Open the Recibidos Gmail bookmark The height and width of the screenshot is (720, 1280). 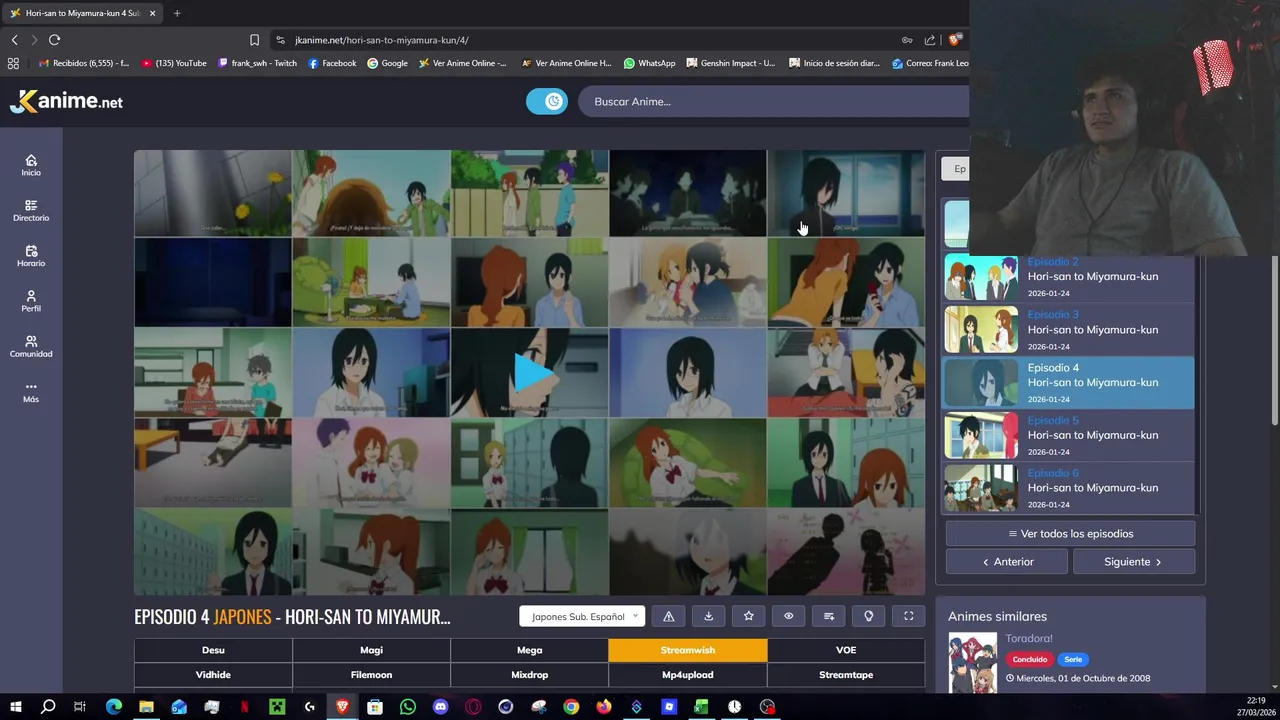(83, 63)
